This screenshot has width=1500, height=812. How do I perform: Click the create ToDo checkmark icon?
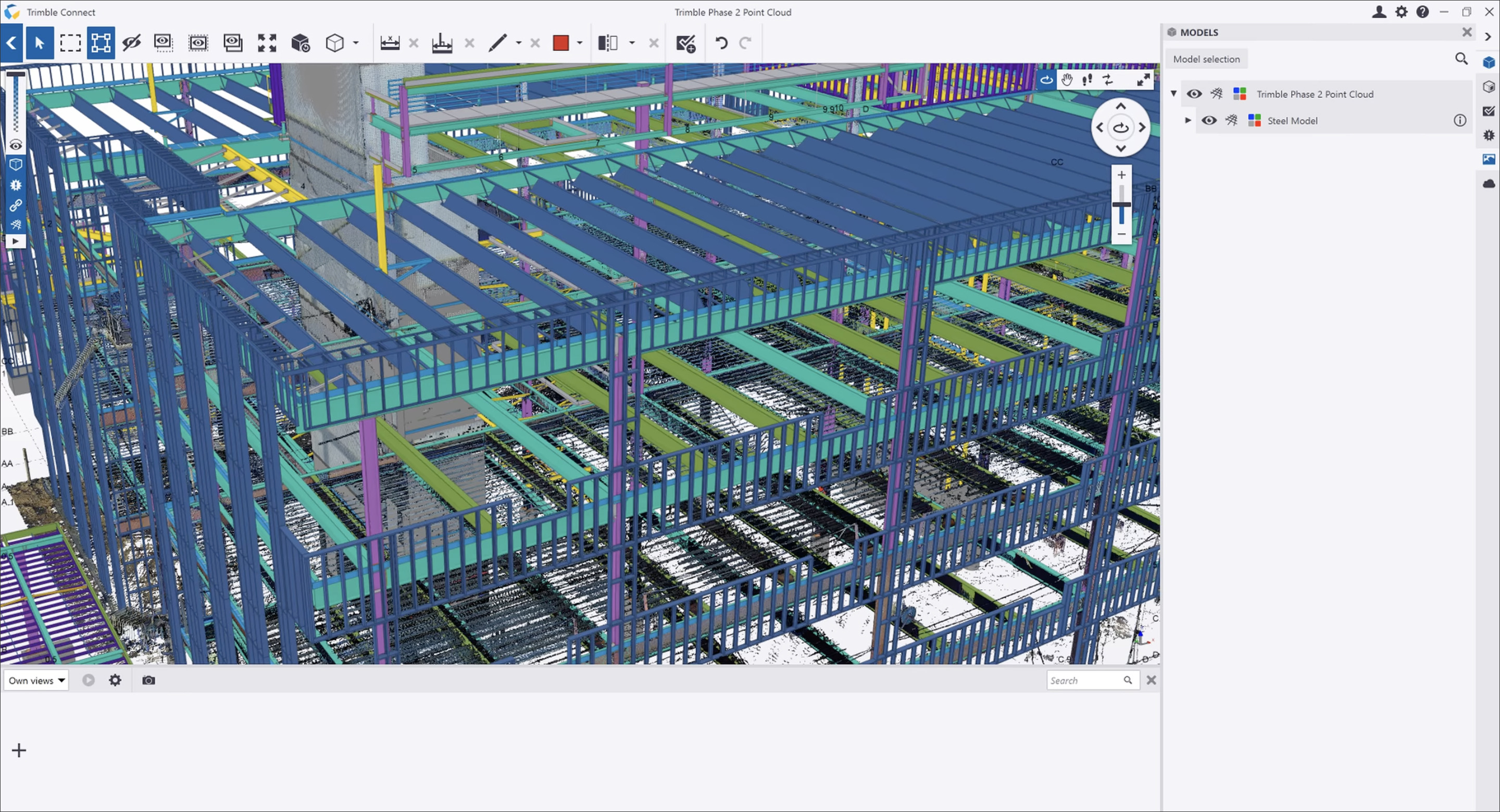tap(685, 43)
